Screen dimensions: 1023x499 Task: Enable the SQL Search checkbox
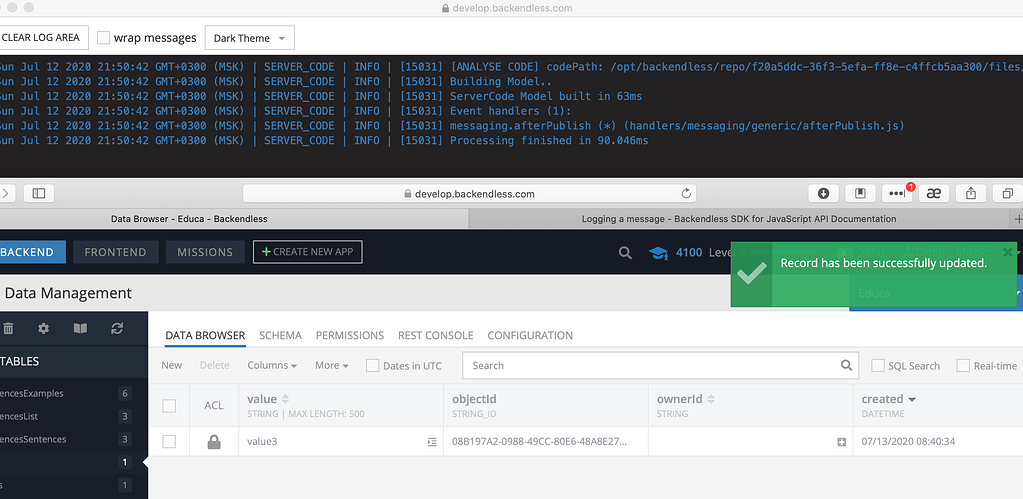879,366
